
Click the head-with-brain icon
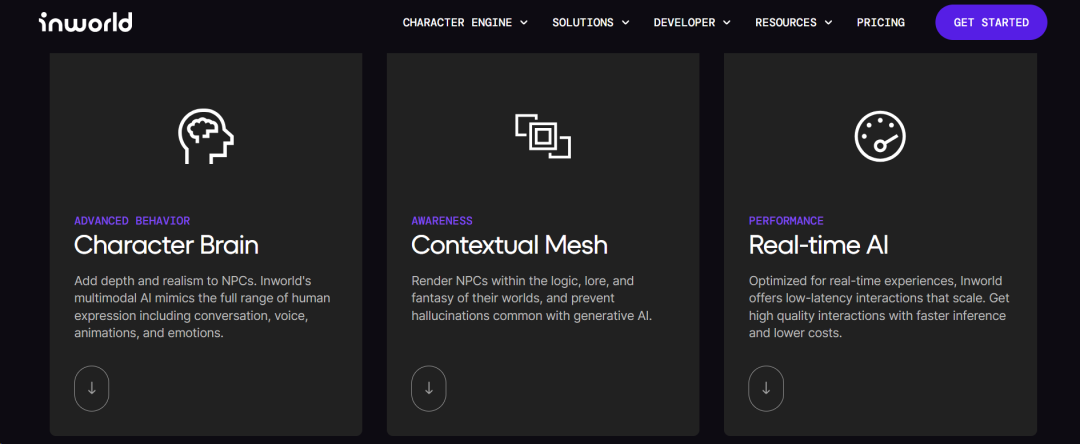(x=206, y=136)
